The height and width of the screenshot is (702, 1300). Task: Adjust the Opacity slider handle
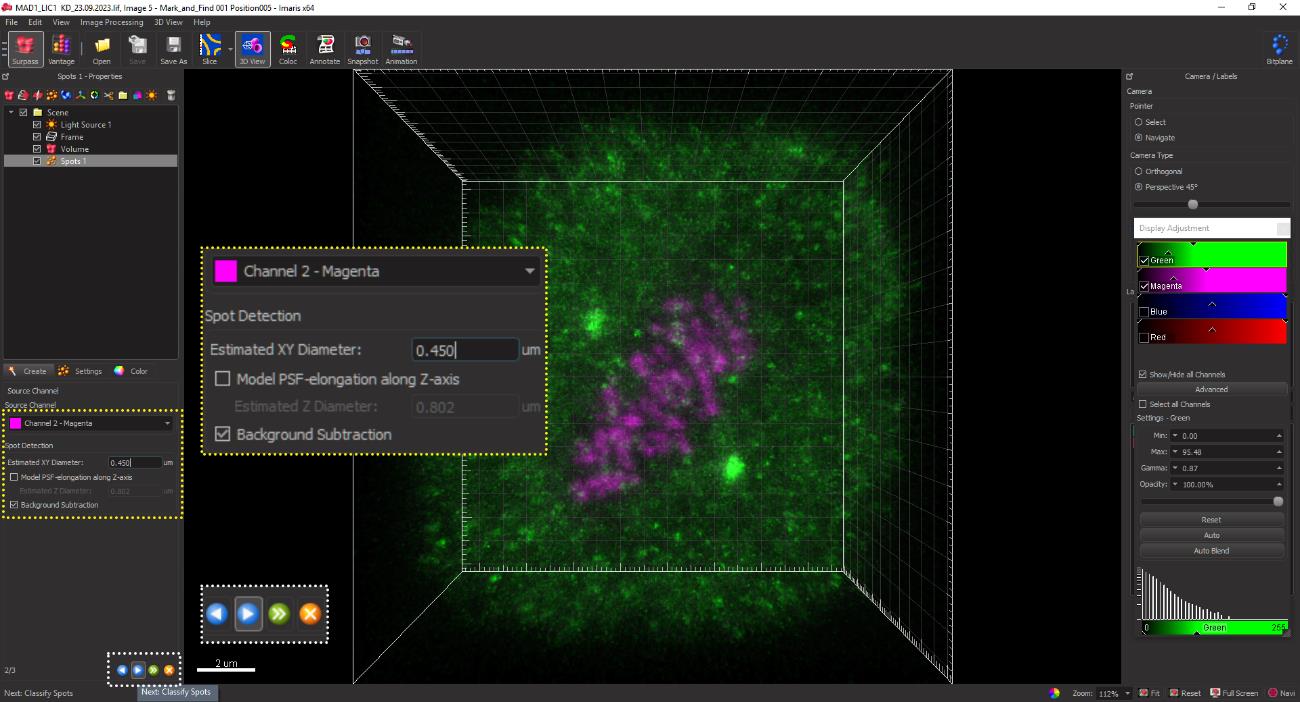1277,501
